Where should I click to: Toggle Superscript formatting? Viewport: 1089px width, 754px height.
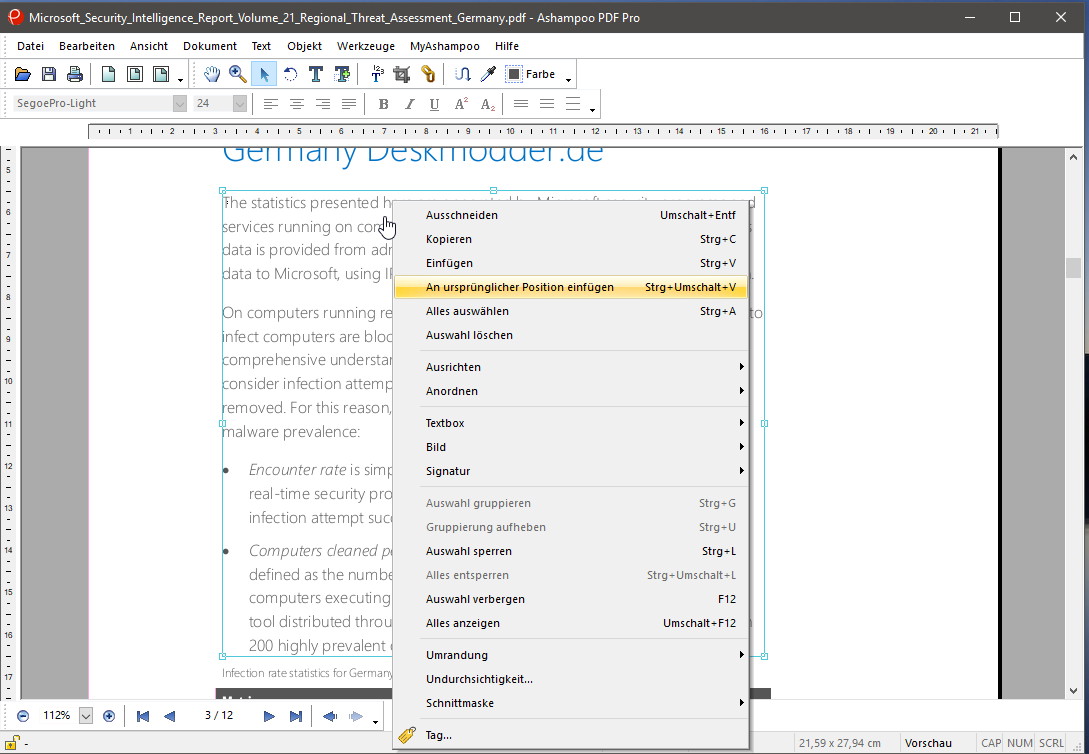(x=461, y=104)
